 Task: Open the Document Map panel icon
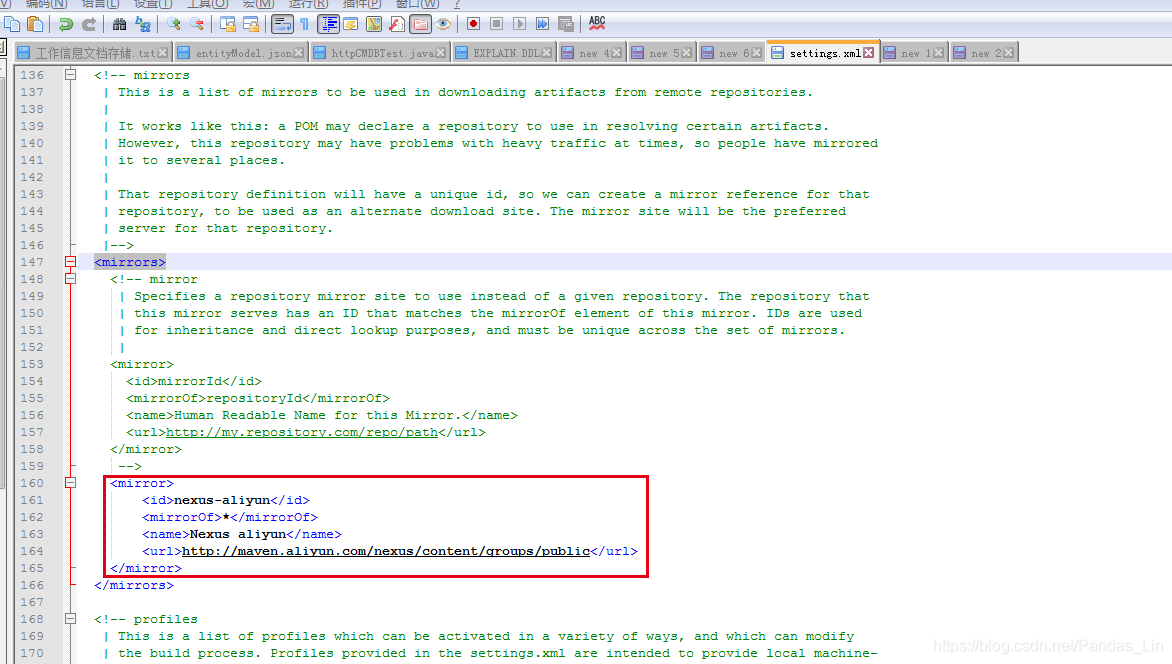click(374, 24)
